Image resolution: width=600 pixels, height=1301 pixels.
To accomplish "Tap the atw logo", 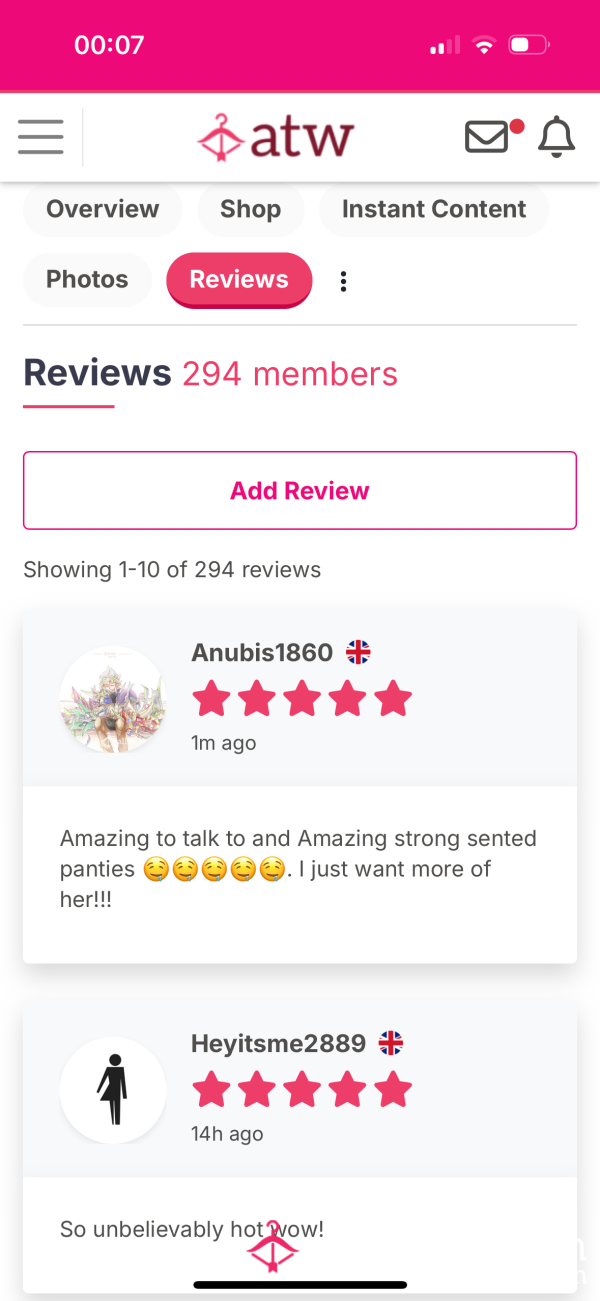I will coord(276,137).
